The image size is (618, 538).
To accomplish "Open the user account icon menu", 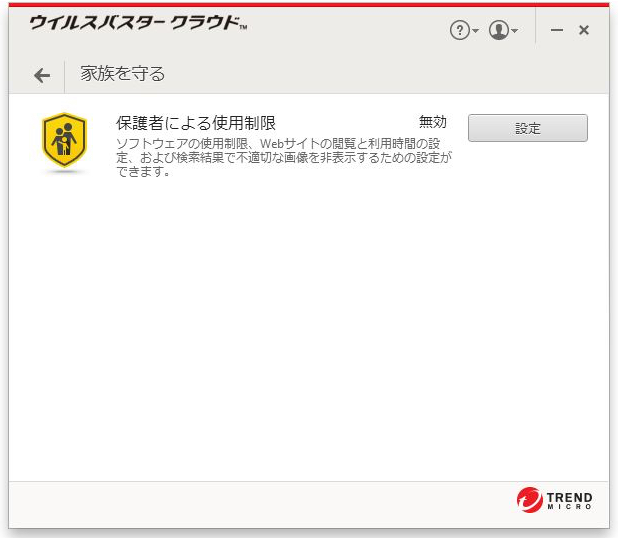I will coord(503,30).
